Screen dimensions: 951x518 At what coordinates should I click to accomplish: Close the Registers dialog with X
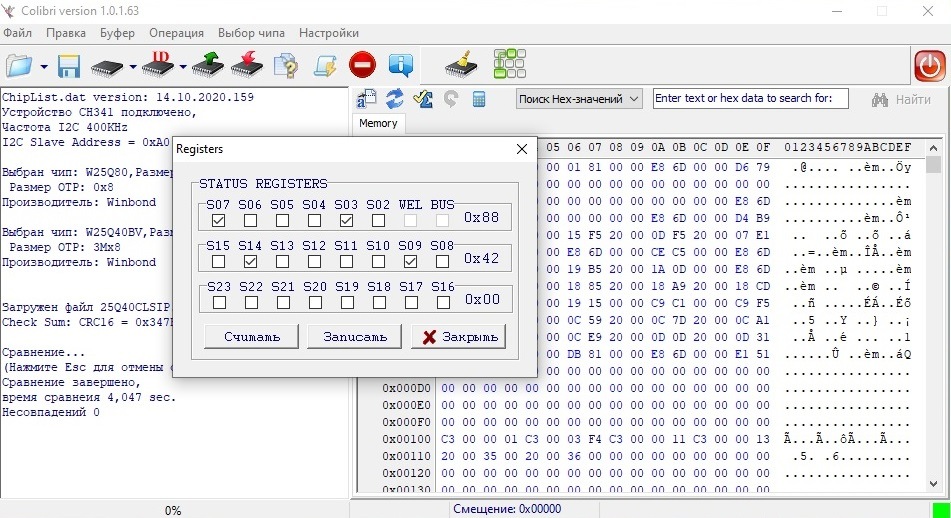pos(522,149)
